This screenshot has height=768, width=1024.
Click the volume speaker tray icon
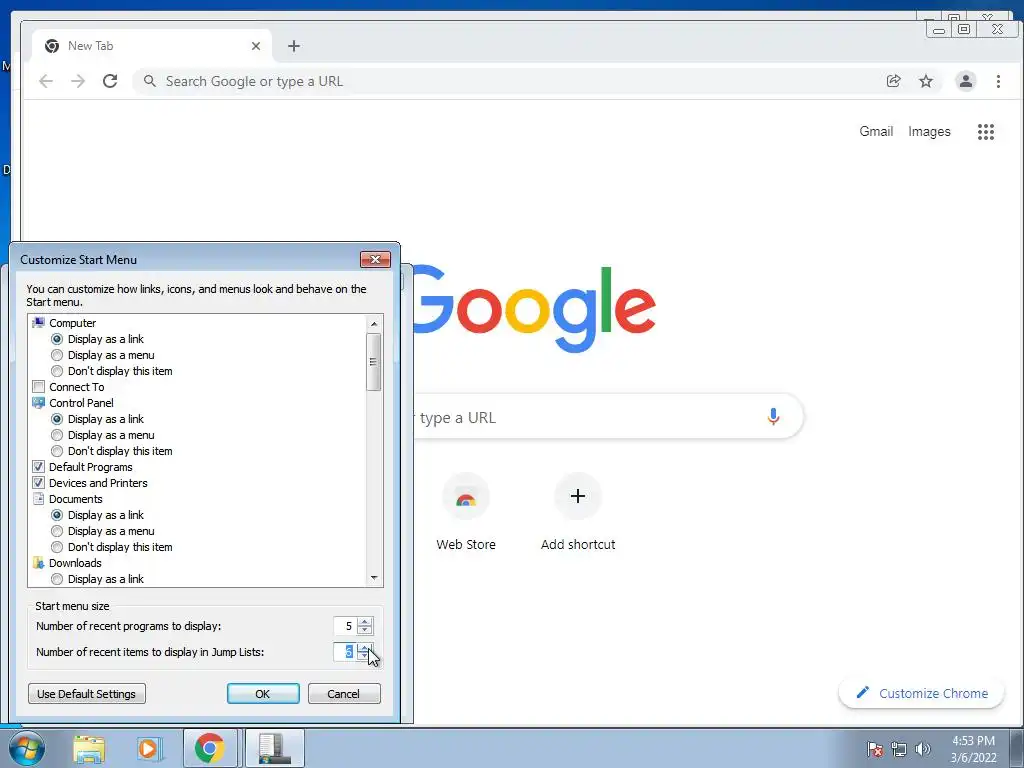click(922, 749)
